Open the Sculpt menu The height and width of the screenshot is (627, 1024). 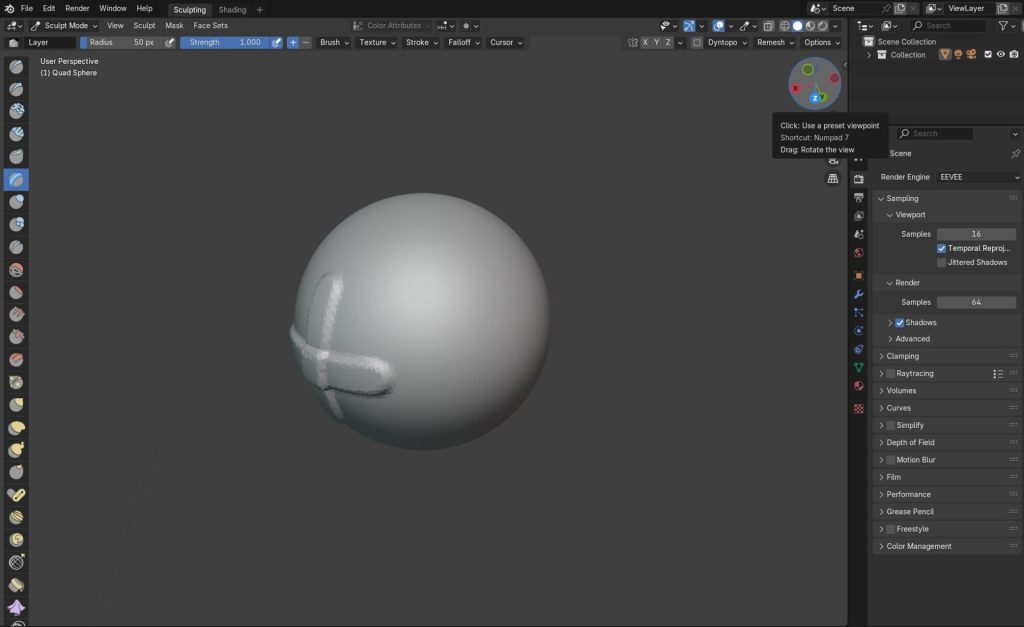click(x=141, y=25)
